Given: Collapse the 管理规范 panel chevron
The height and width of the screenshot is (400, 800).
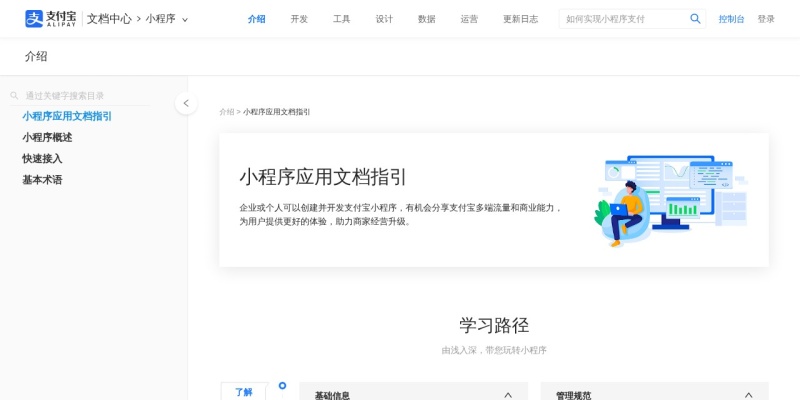Looking at the screenshot, I should pos(748,395).
